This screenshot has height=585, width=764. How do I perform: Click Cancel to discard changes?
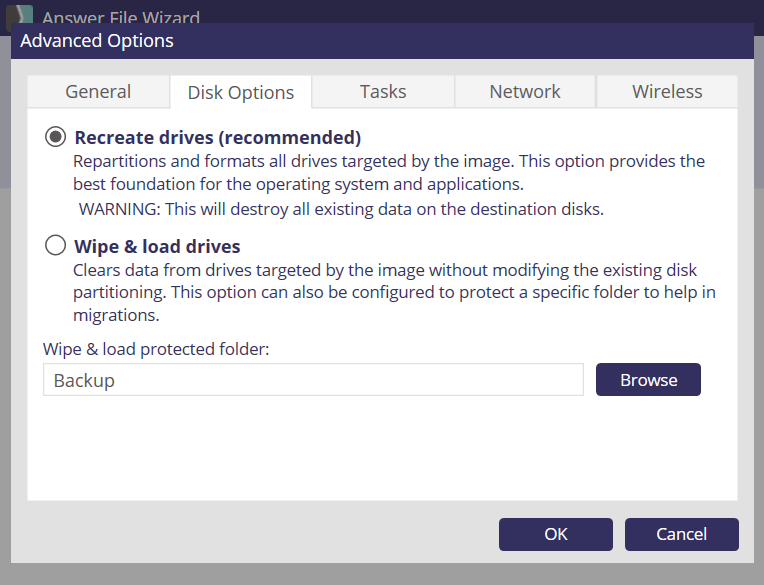point(681,534)
